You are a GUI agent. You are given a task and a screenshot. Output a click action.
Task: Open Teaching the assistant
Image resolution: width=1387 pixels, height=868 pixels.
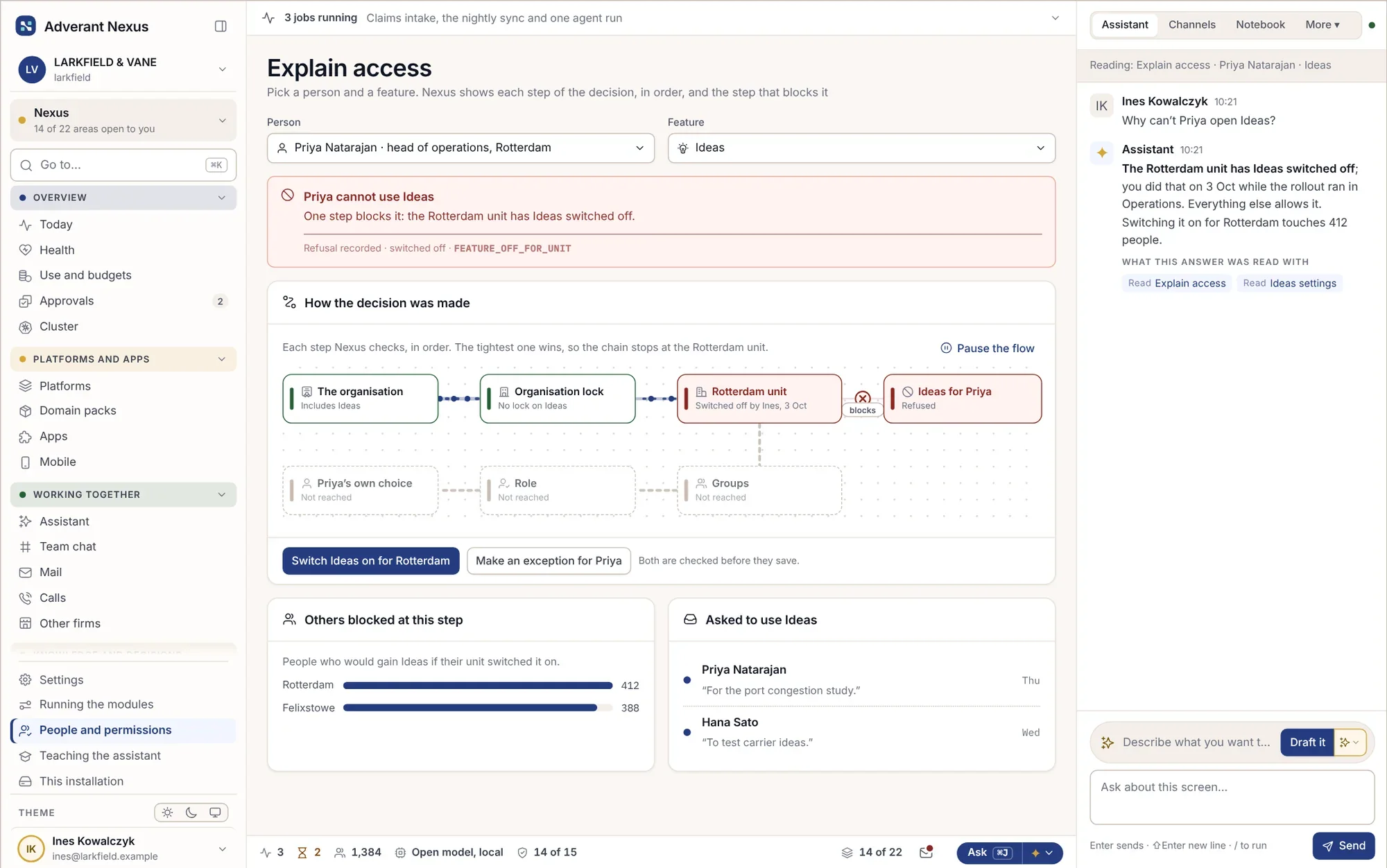123,756
